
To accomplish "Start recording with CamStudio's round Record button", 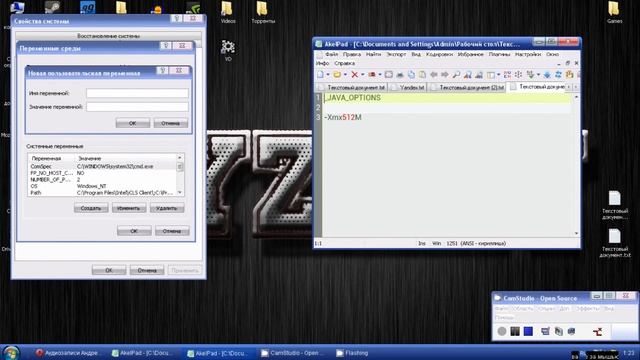I will (502, 331).
